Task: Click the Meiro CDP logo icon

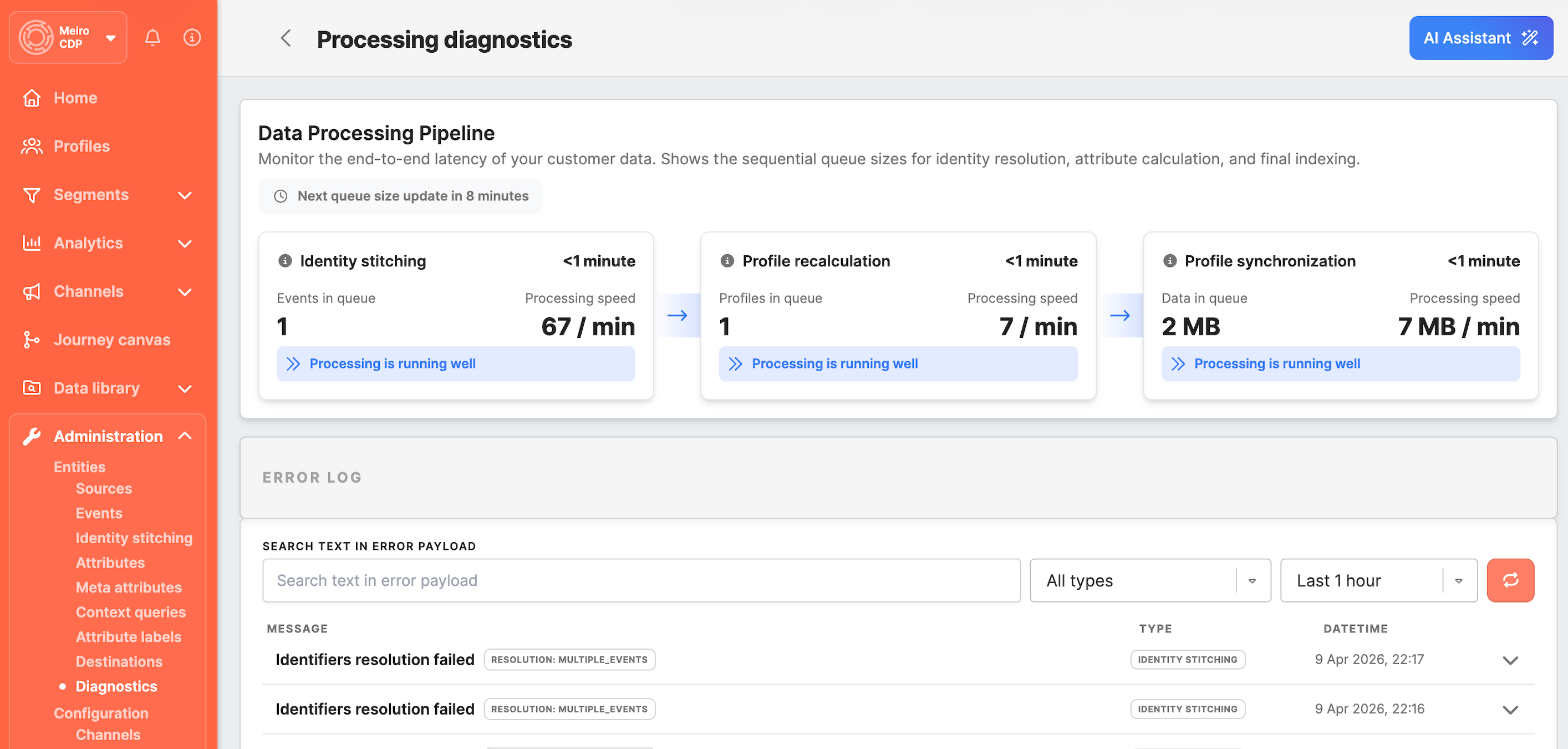Action: click(37, 38)
